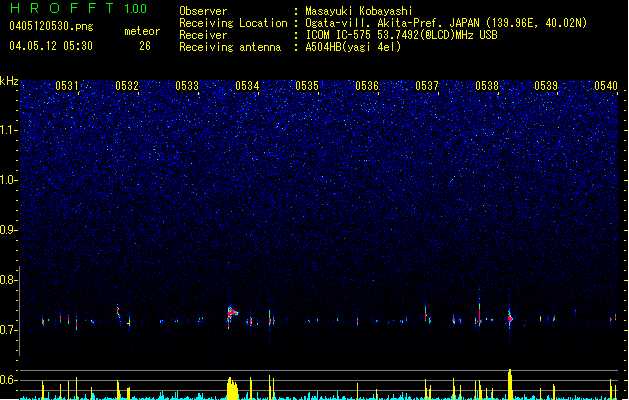The width and height of the screenshot is (629, 400).
Task: Click the 0537 time marker
Action: 427,86
